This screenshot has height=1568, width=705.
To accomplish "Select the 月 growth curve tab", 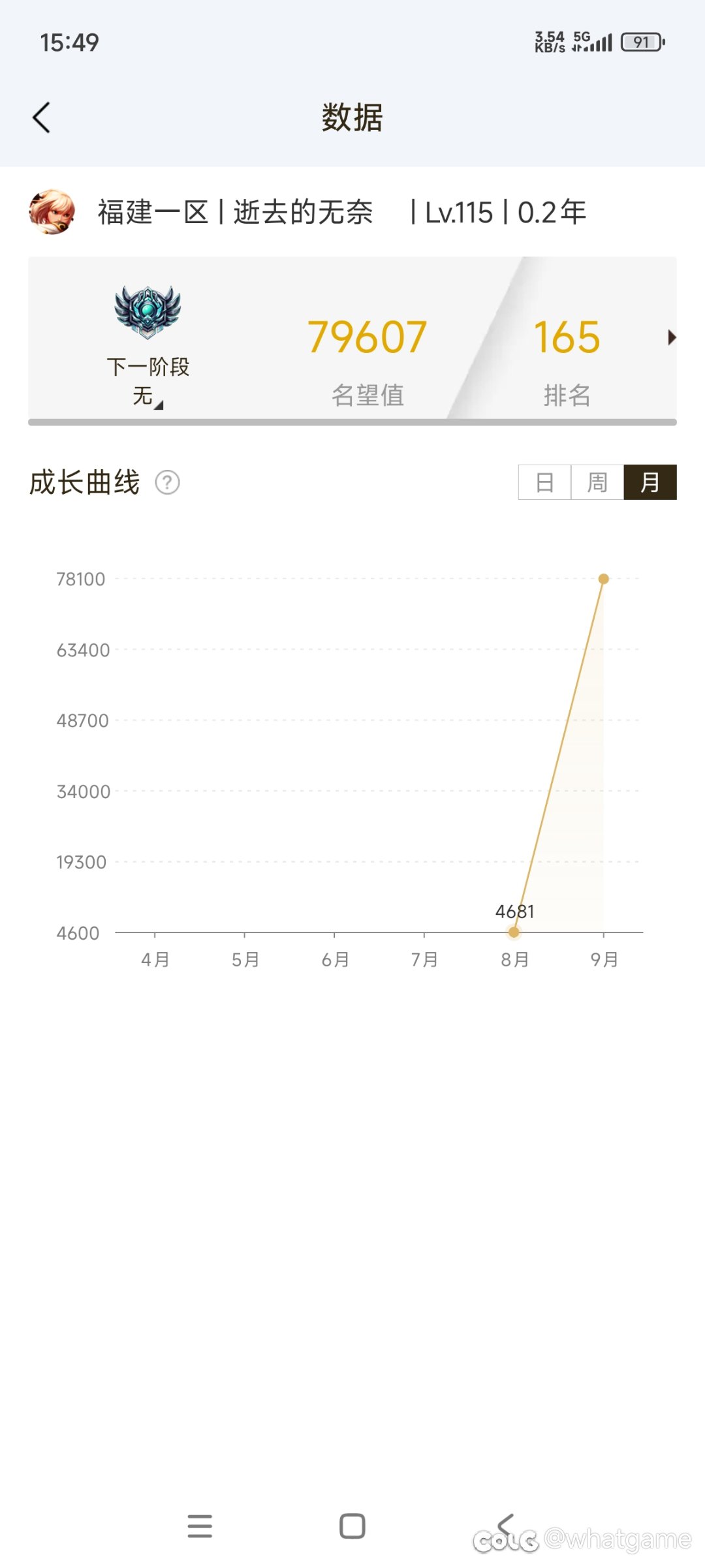I will [x=650, y=482].
